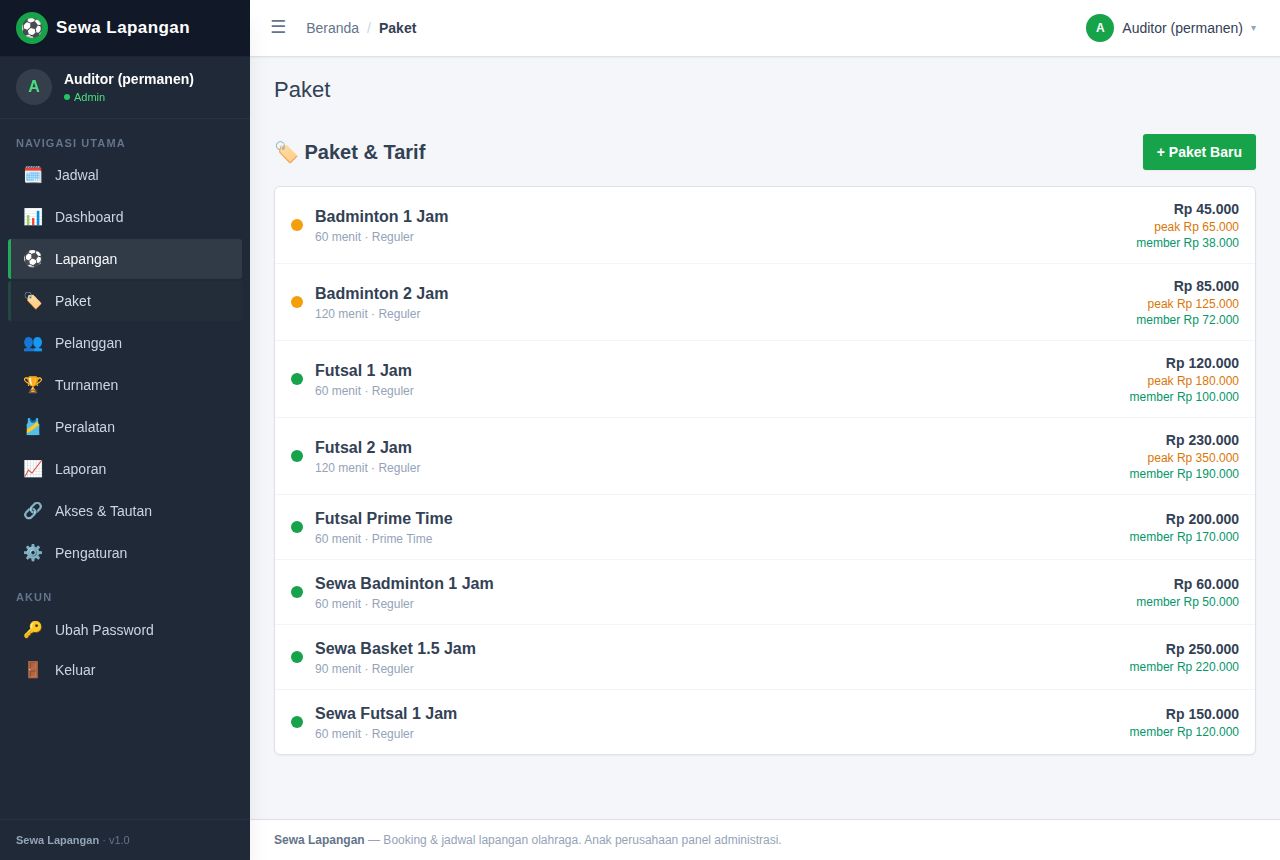Open the Sewa Basket 1.5 Jam package row
Viewport: 1280px width, 860px height.
[x=765, y=657]
